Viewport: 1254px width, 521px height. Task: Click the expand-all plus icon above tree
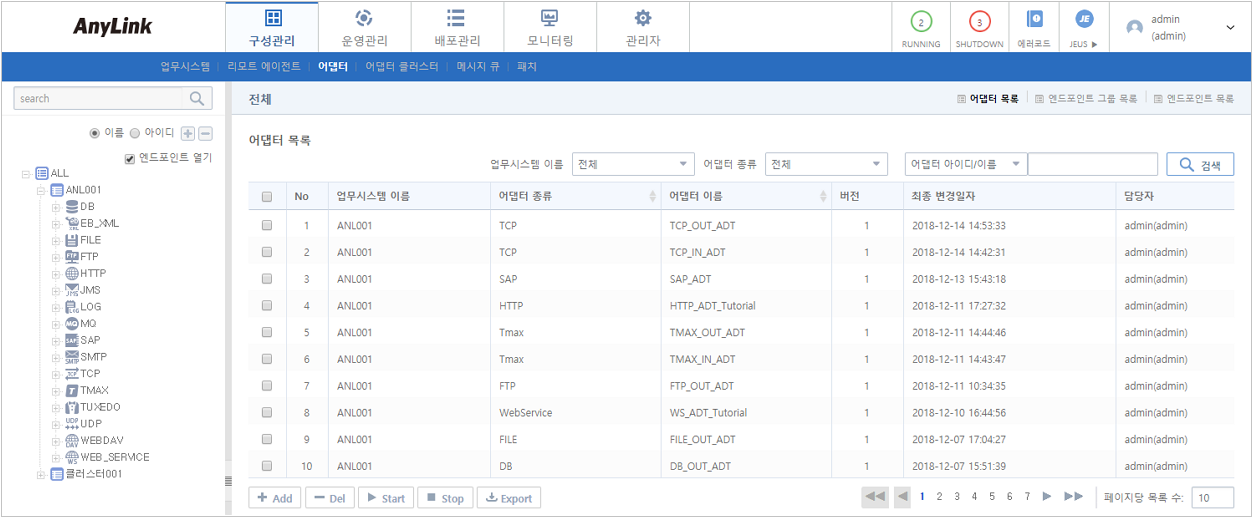(x=188, y=133)
